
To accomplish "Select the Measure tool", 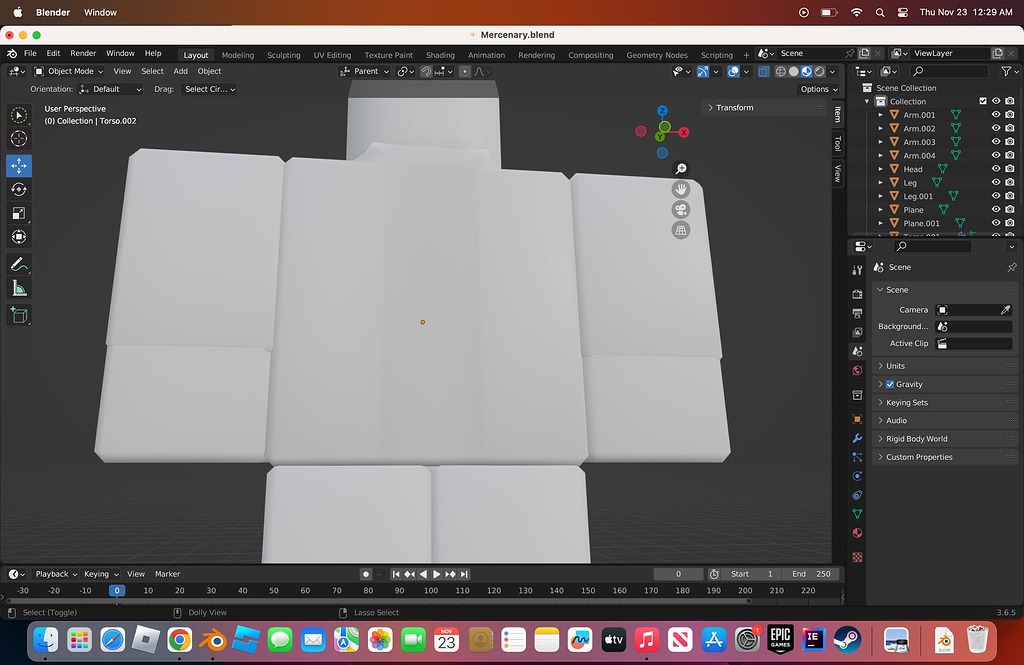I will point(18,288).
